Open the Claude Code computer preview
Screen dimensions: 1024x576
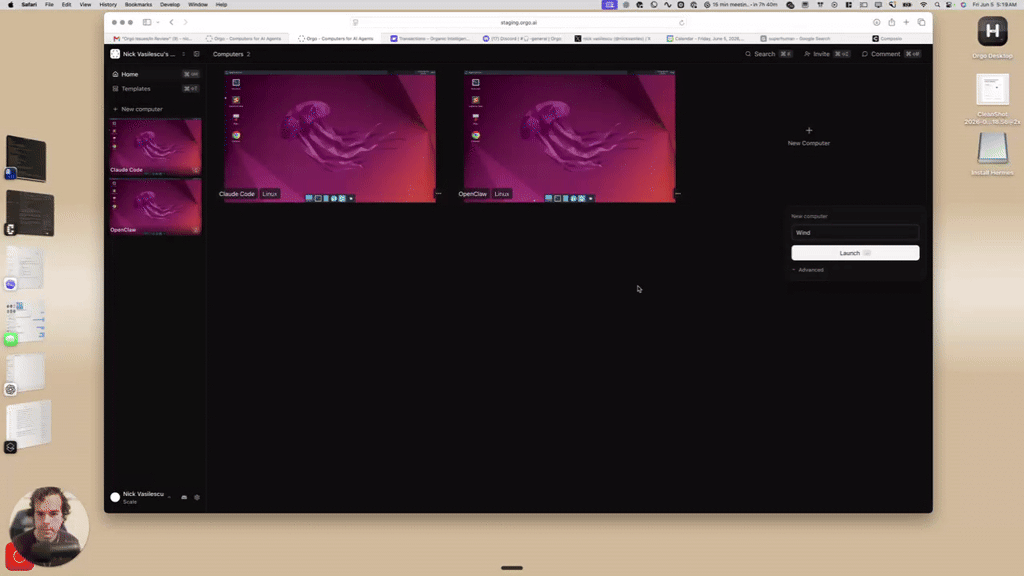click(330, 136)
